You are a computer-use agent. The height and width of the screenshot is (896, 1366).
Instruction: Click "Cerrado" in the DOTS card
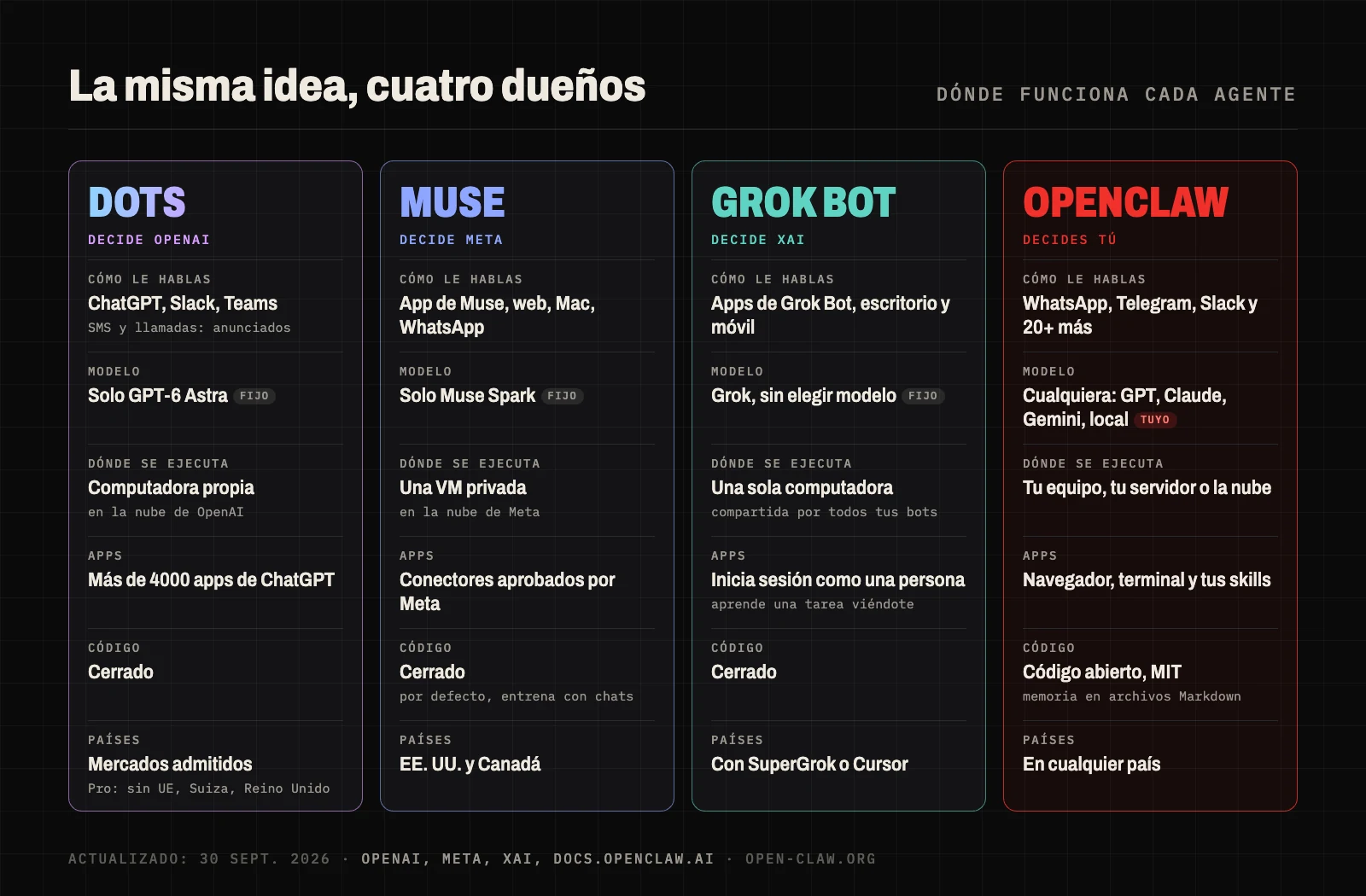click(120, 672)
